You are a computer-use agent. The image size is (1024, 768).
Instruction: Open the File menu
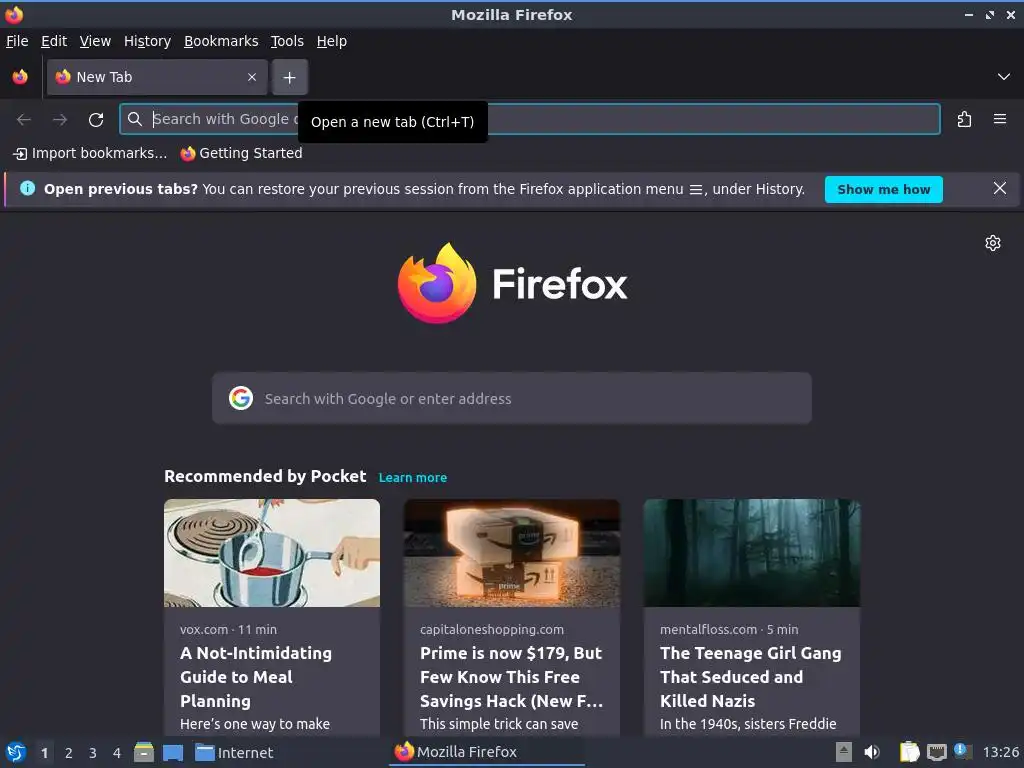pyautogui.click(x=17, y=41)
